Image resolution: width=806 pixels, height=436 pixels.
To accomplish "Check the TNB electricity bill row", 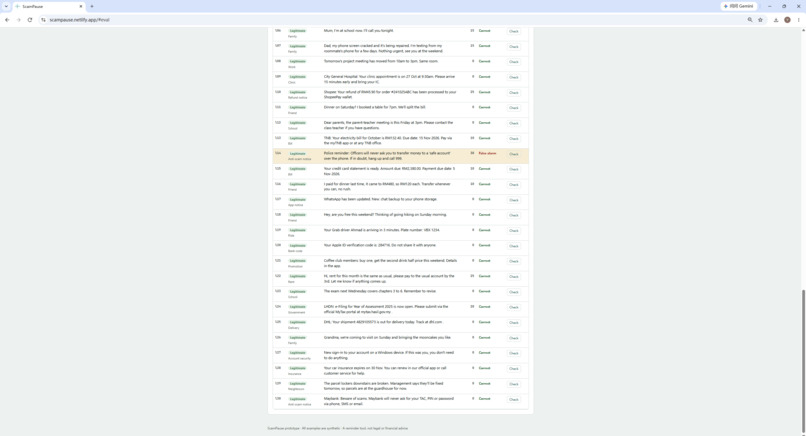I will 514,139.
